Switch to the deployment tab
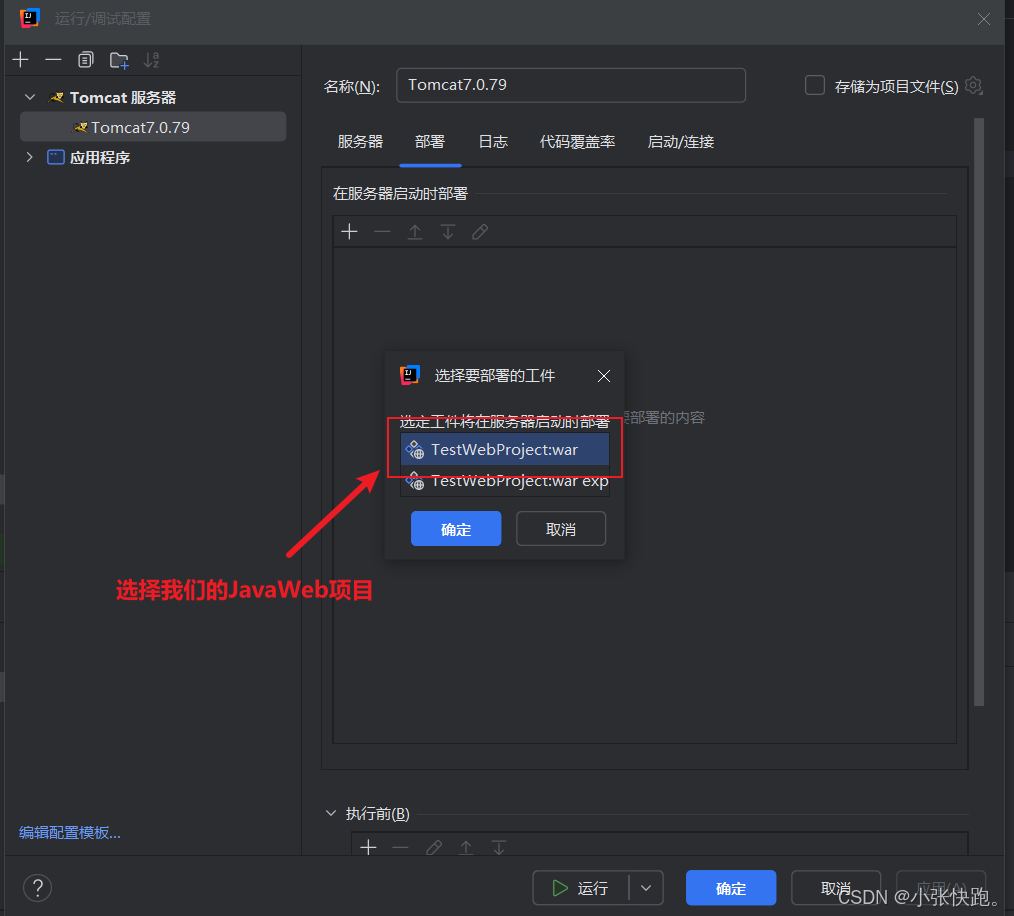1014x916 pixels. pyautogui.click(x=430, y=142)
